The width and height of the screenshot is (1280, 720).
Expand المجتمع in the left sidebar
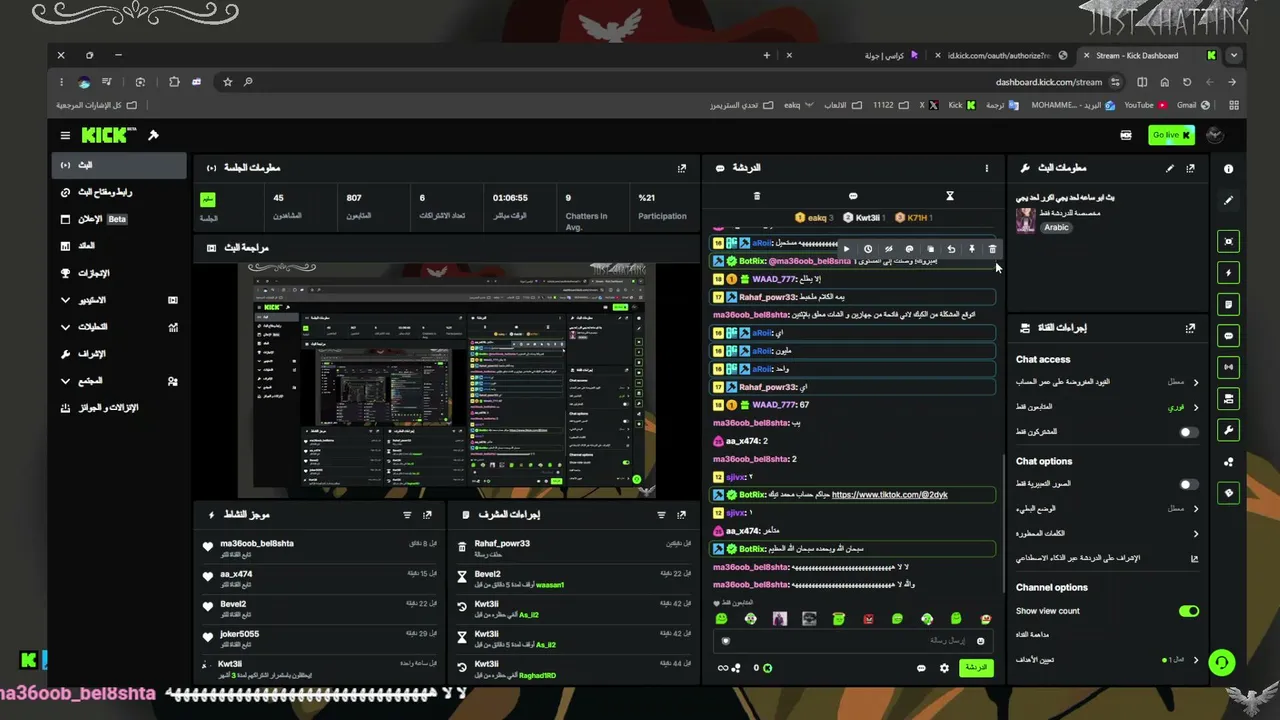tap(119, 381)
